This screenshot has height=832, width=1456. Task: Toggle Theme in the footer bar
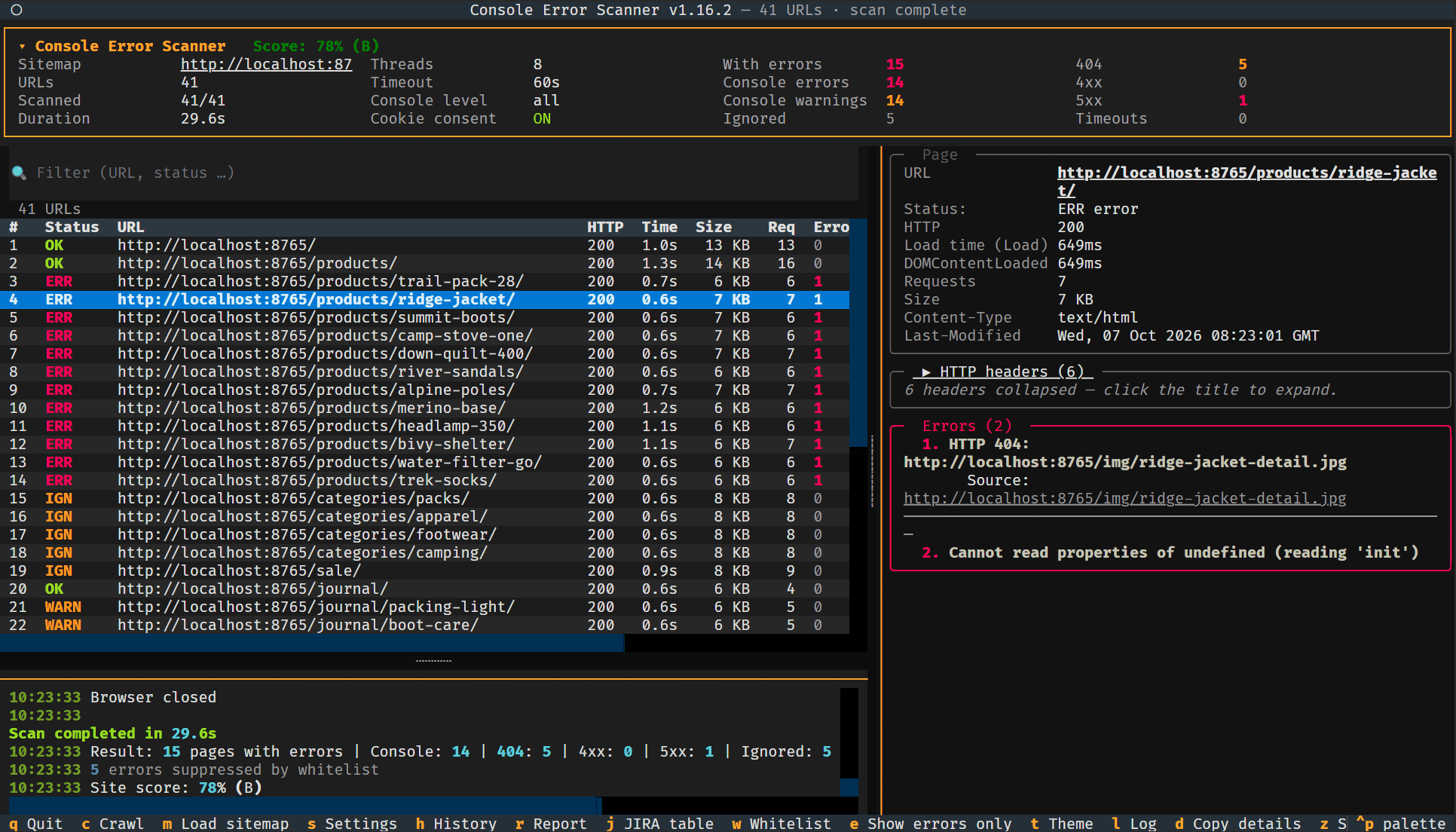[1062, 824]
